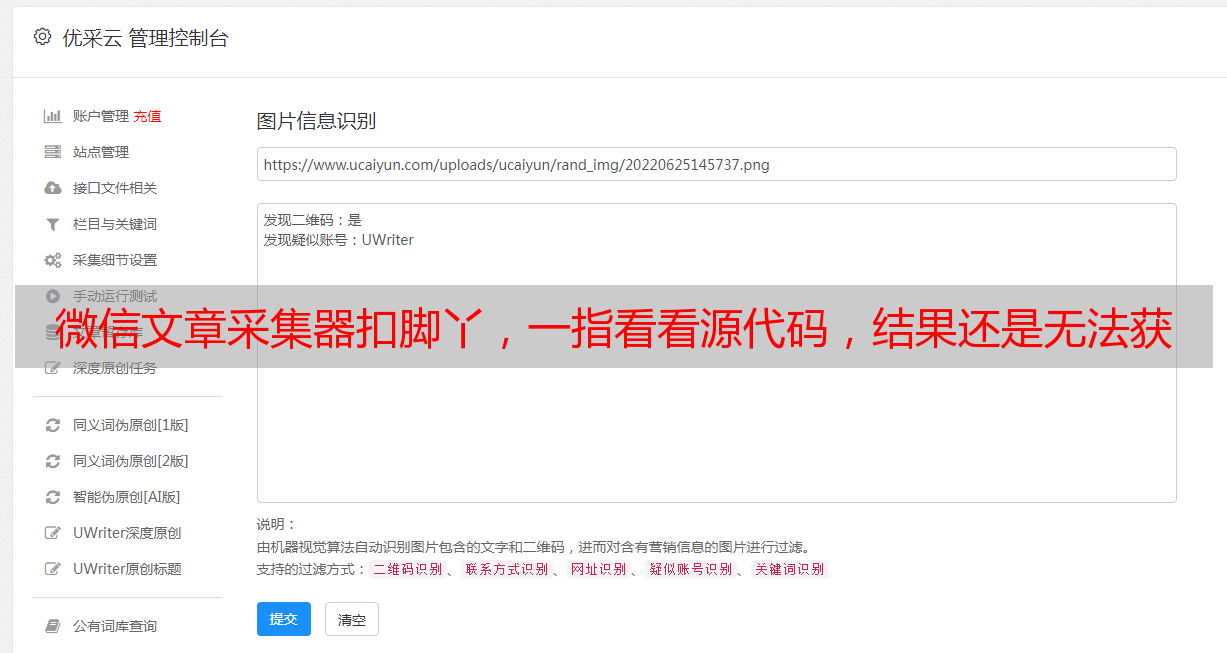The image size is (1227, 653).
Task: Click the edit icon for UWriter深度原创
Action: [x=53, y=533]
